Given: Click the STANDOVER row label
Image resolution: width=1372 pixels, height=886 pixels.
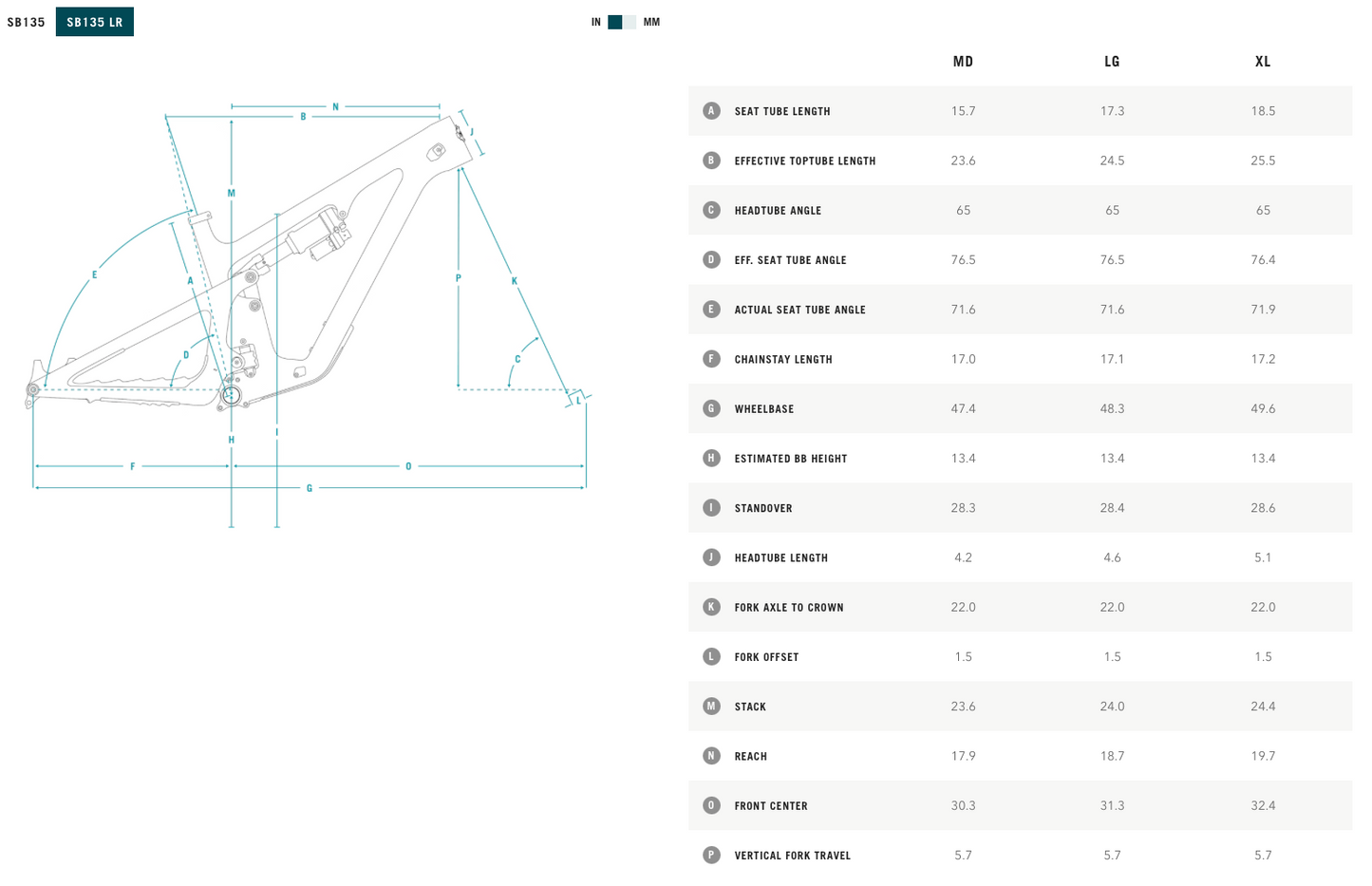Looking at the screenshot, I should tap(763, 508).
